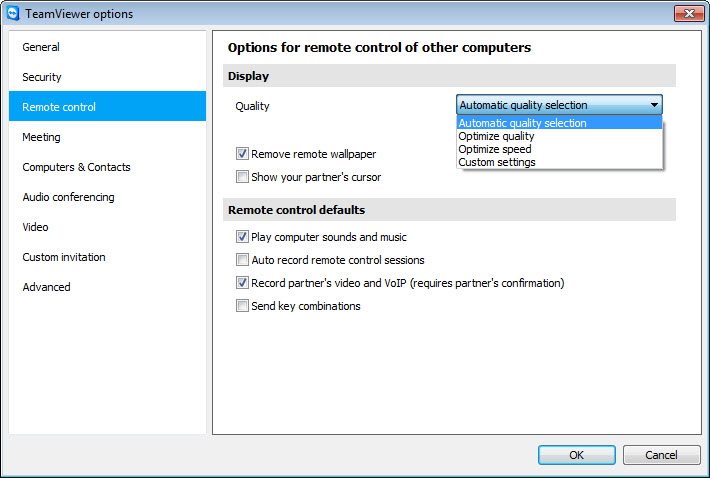Screen dimensions: 710x478
Task: Toggle Play computer sounds and music
Action: [x=242, y=237]
